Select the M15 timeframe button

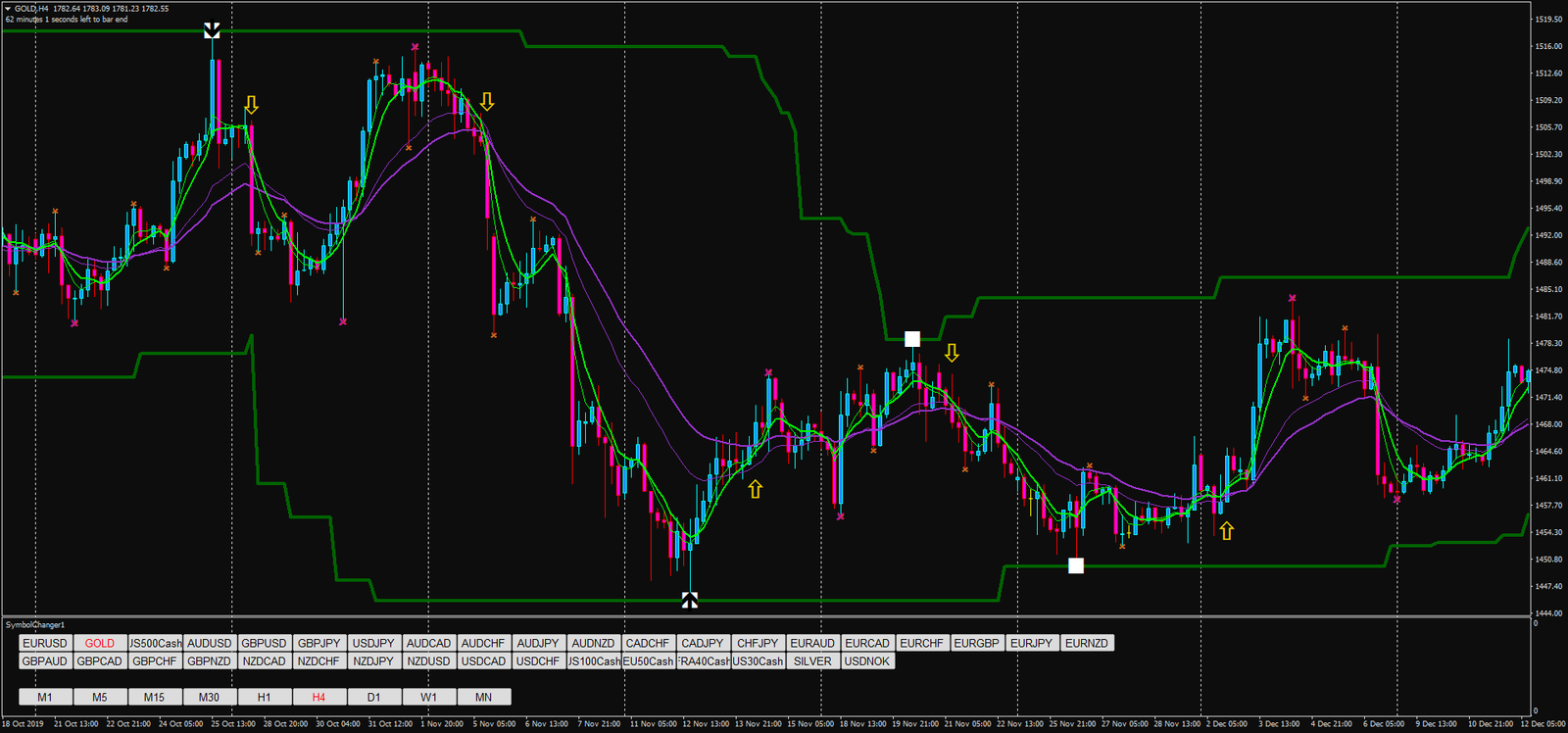pos(154,697)
